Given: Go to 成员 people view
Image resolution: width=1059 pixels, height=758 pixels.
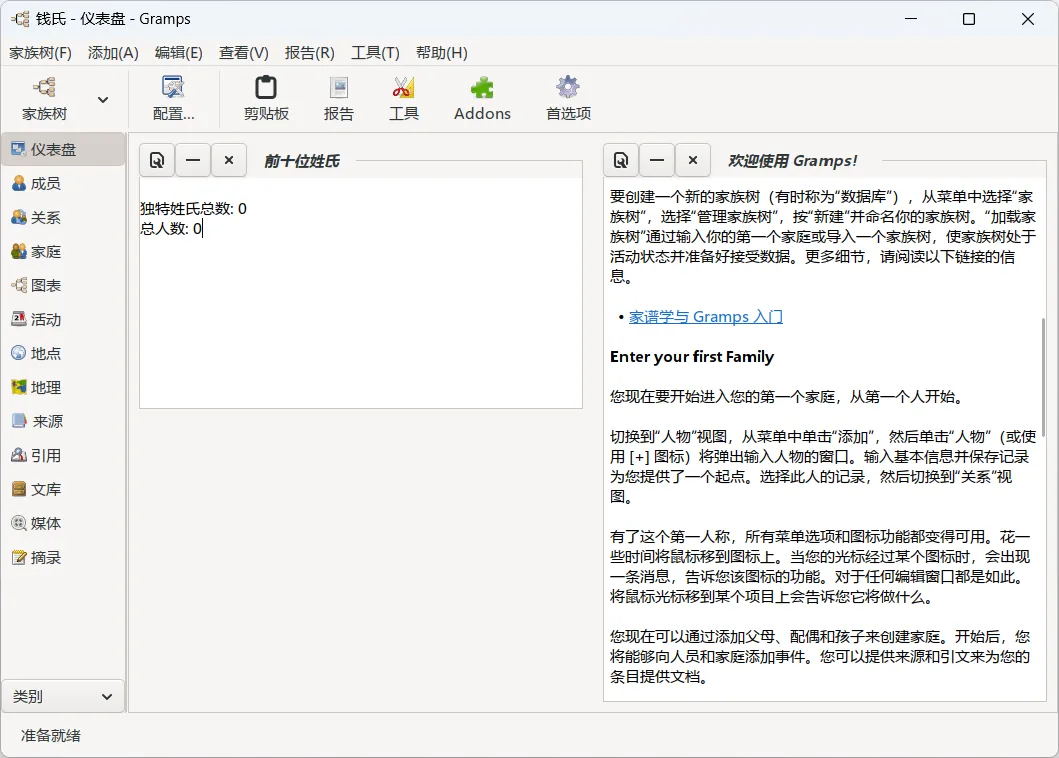Looking at the screenshot, I should tap(63, 184).
